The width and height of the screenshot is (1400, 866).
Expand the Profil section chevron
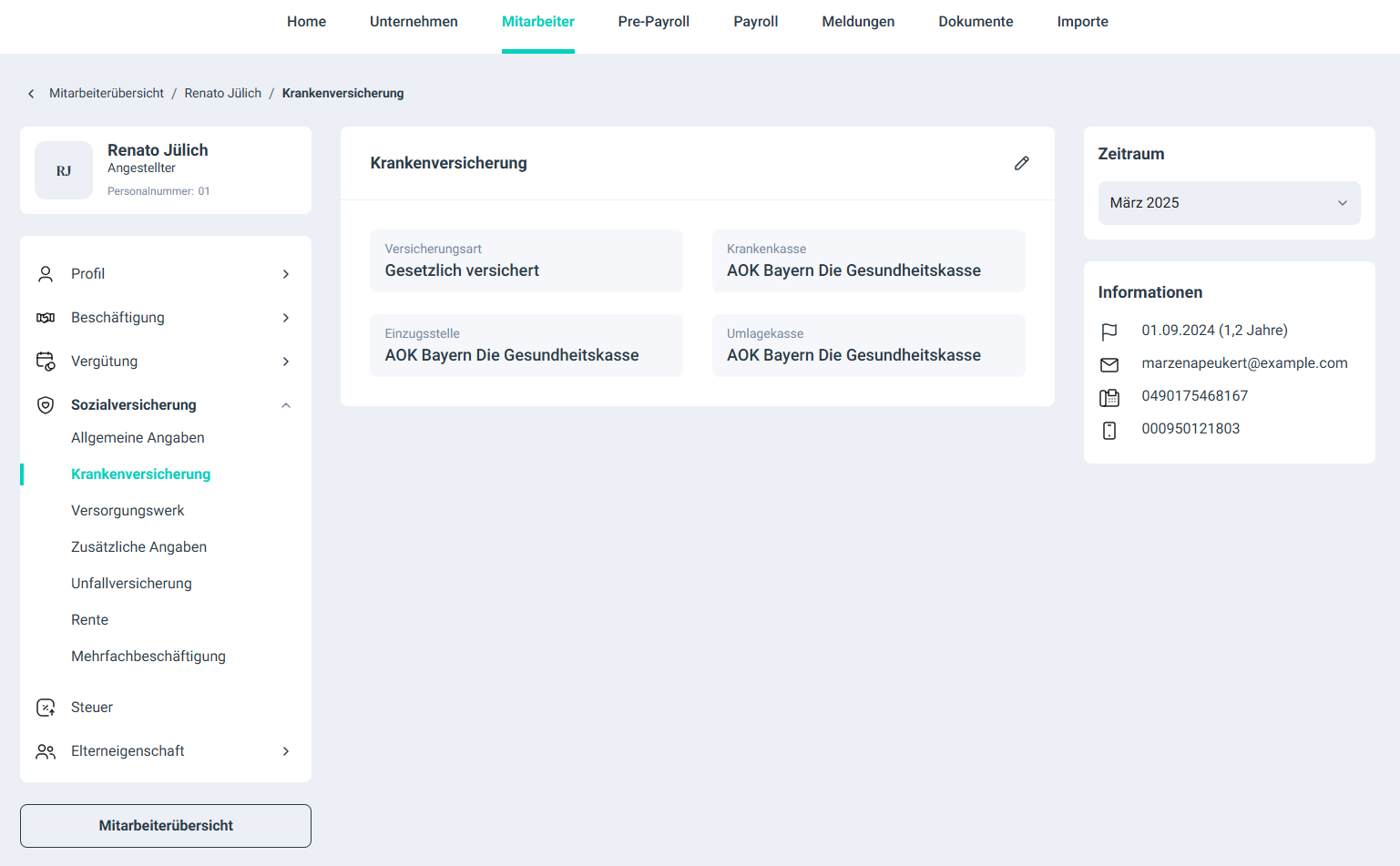tap(286, 274)
